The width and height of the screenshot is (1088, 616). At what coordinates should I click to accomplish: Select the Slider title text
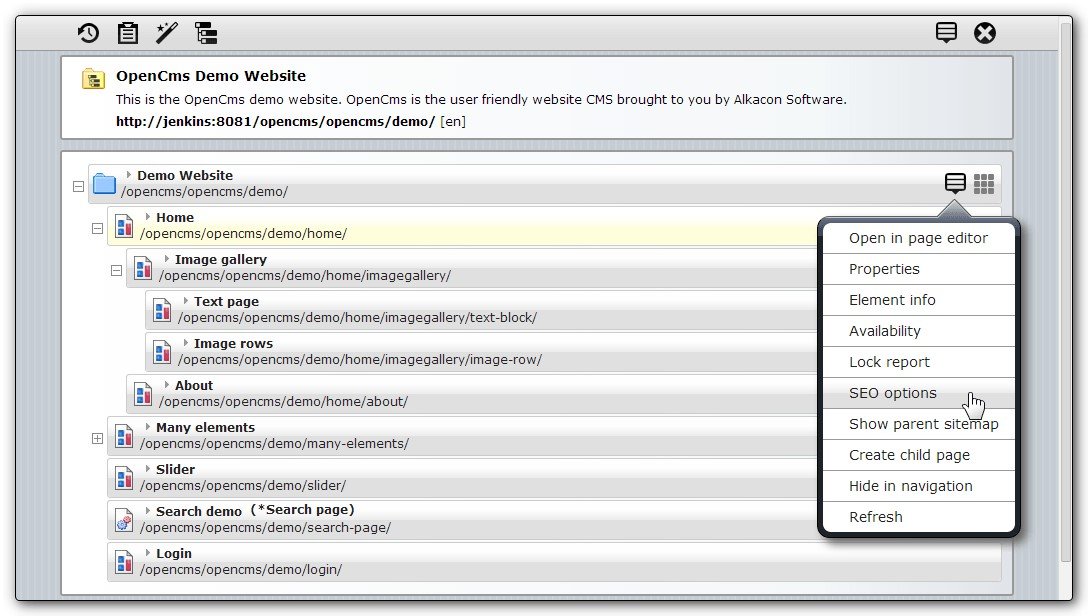[176, 470]
